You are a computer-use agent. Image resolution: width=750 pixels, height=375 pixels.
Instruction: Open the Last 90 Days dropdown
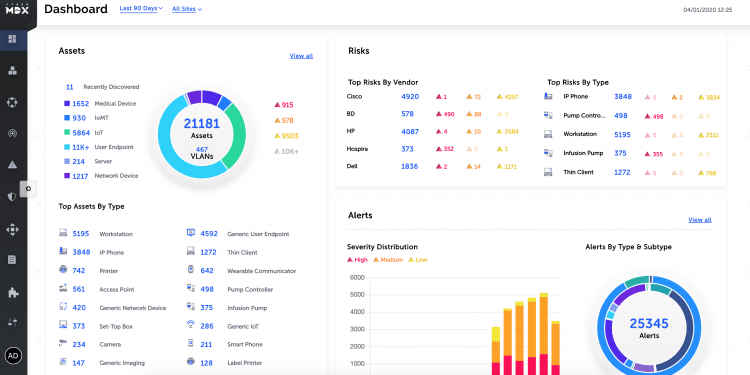tap(141, 9)
